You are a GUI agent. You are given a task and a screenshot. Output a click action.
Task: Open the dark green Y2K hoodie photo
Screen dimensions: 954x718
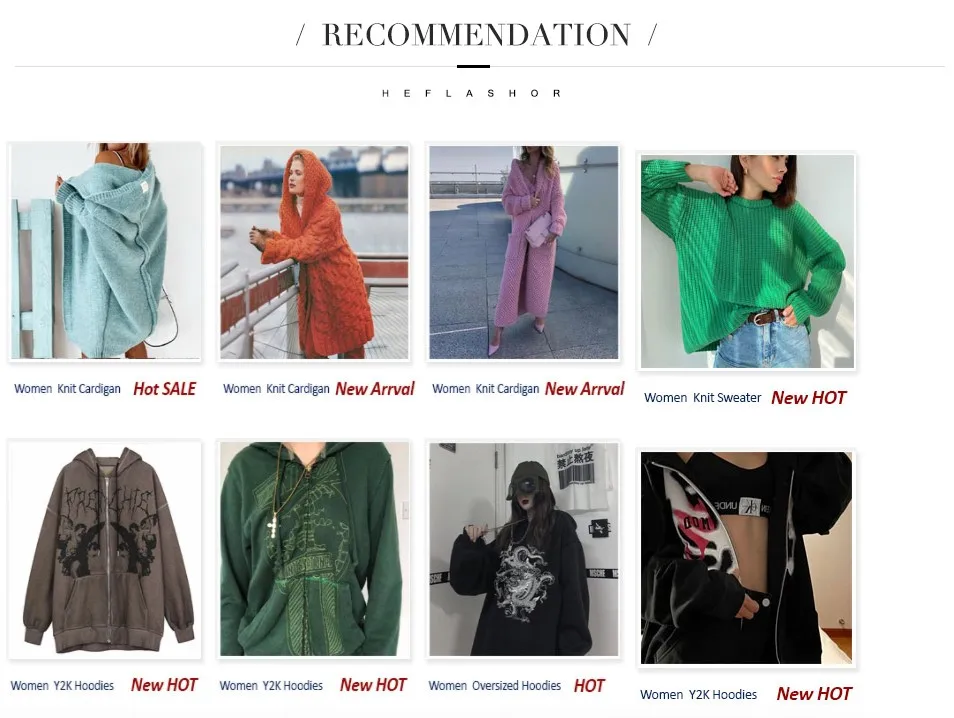(x=314, y=549)
